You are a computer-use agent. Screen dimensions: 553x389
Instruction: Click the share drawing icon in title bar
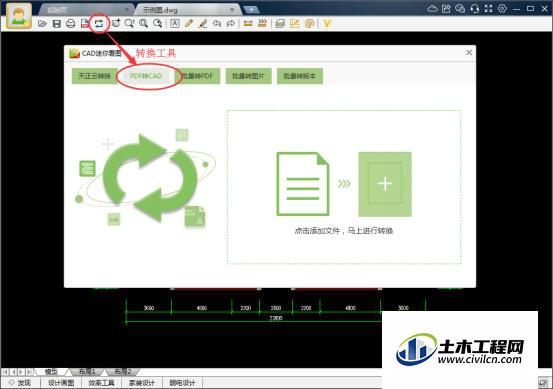[446, 9]
